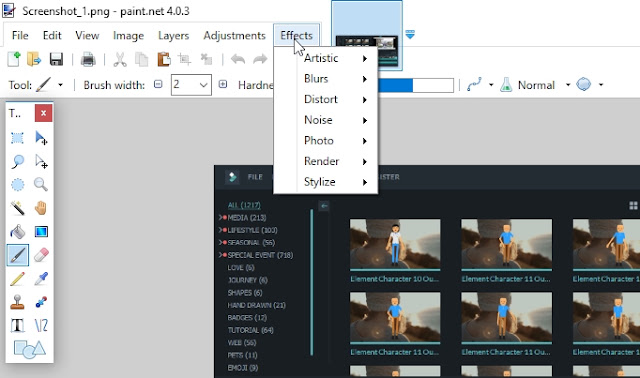Select the Screenshot_1 image thumbnail

367,36
